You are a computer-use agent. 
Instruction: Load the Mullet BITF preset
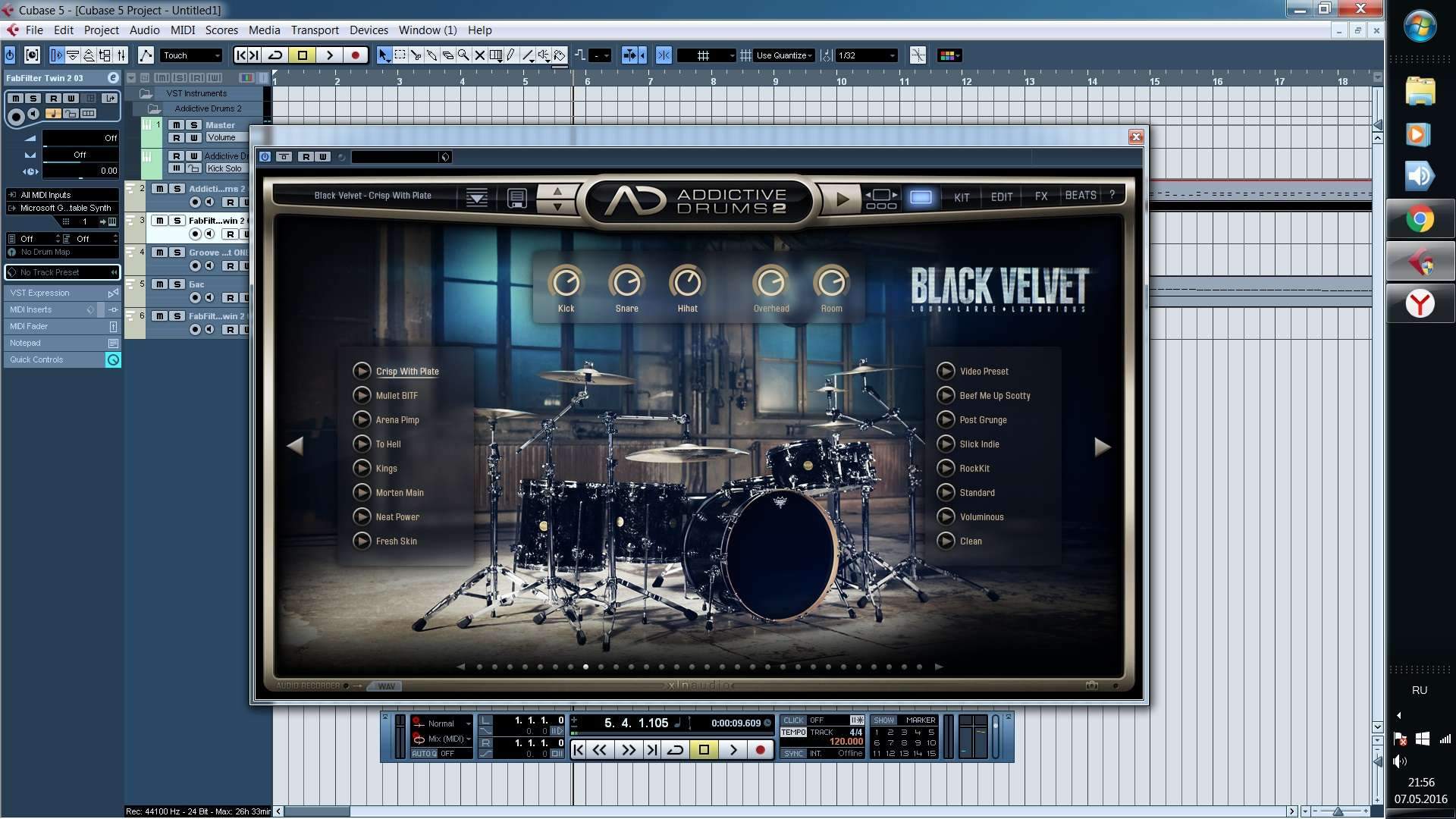[397, 396]
